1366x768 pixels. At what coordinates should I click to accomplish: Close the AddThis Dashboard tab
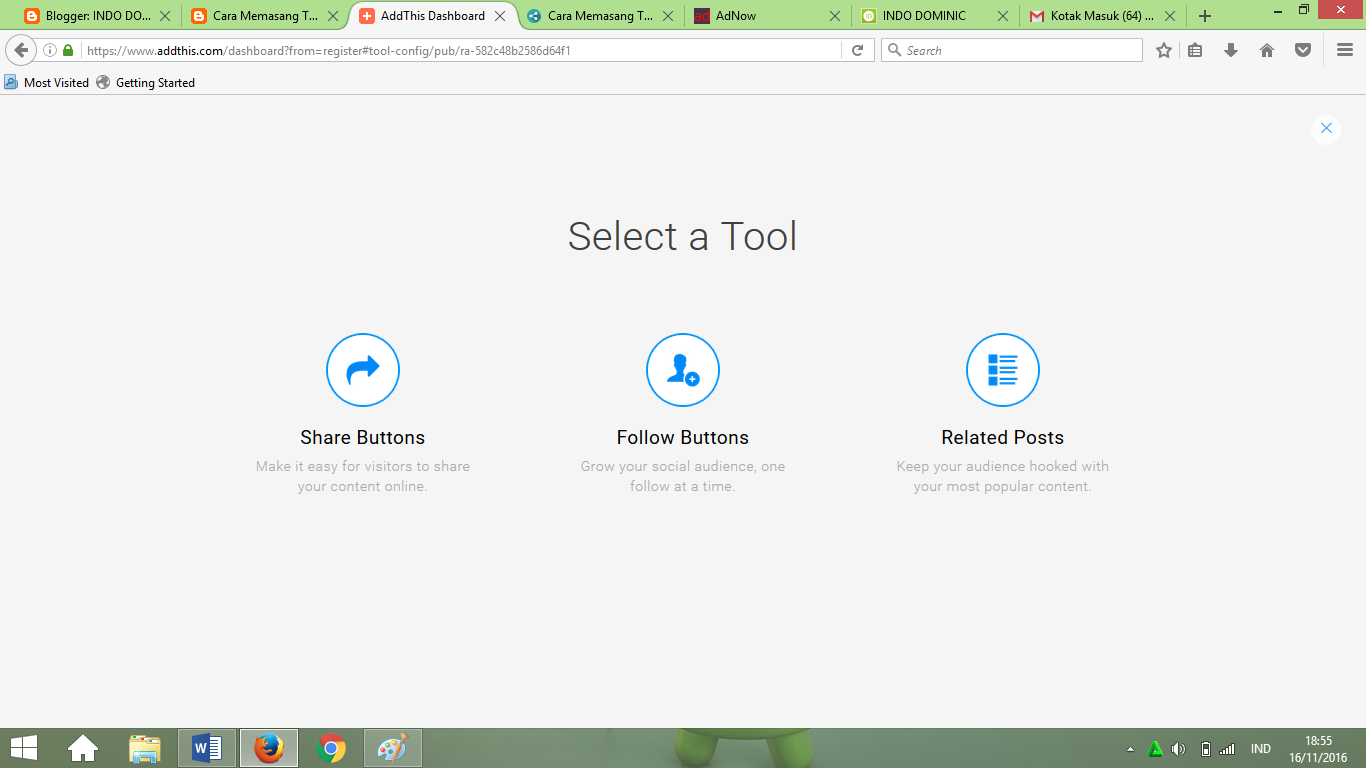pos(500,16)
